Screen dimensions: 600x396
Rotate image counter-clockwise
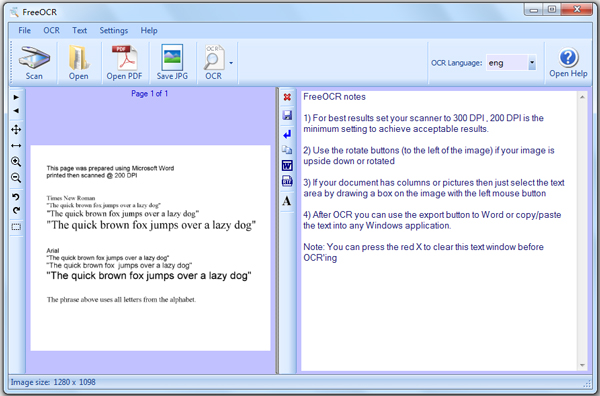coord(16,197)
